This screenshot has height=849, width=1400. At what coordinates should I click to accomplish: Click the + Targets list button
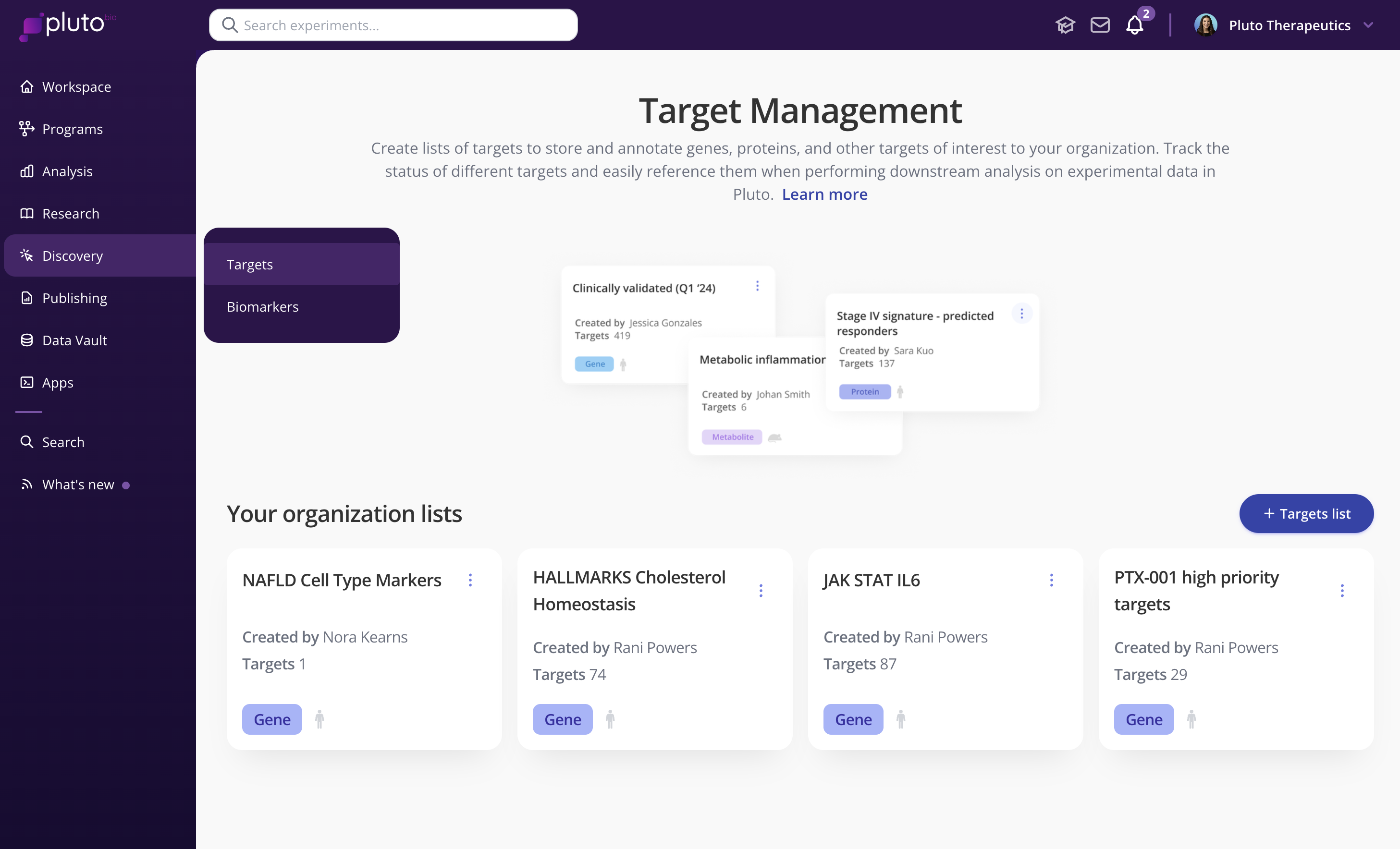pos(1306,513)
